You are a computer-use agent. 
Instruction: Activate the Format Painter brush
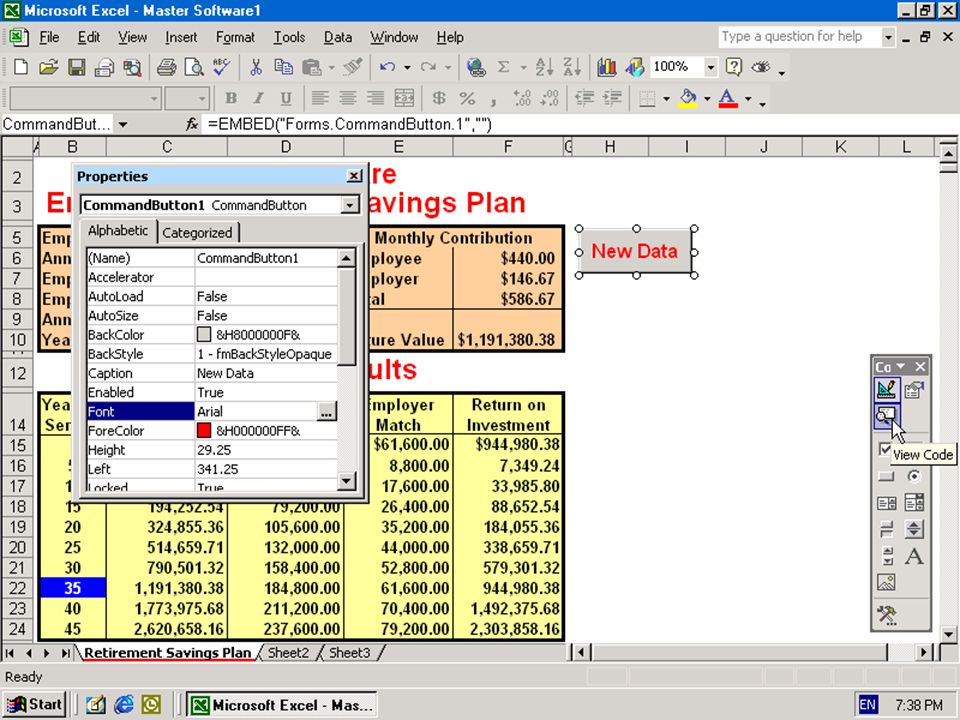tap(353, 67)
